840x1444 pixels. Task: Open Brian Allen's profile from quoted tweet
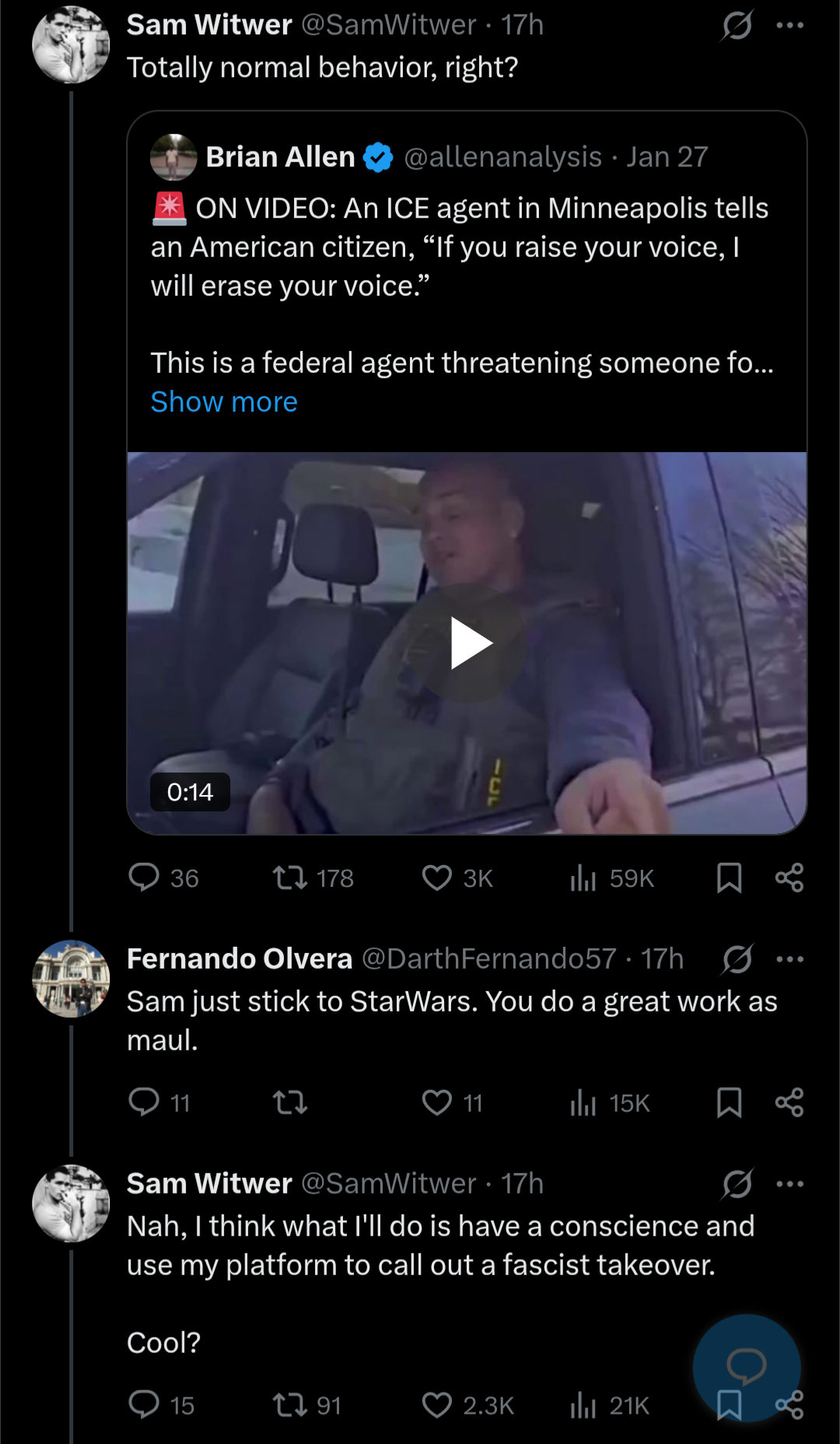click(280, 157)
